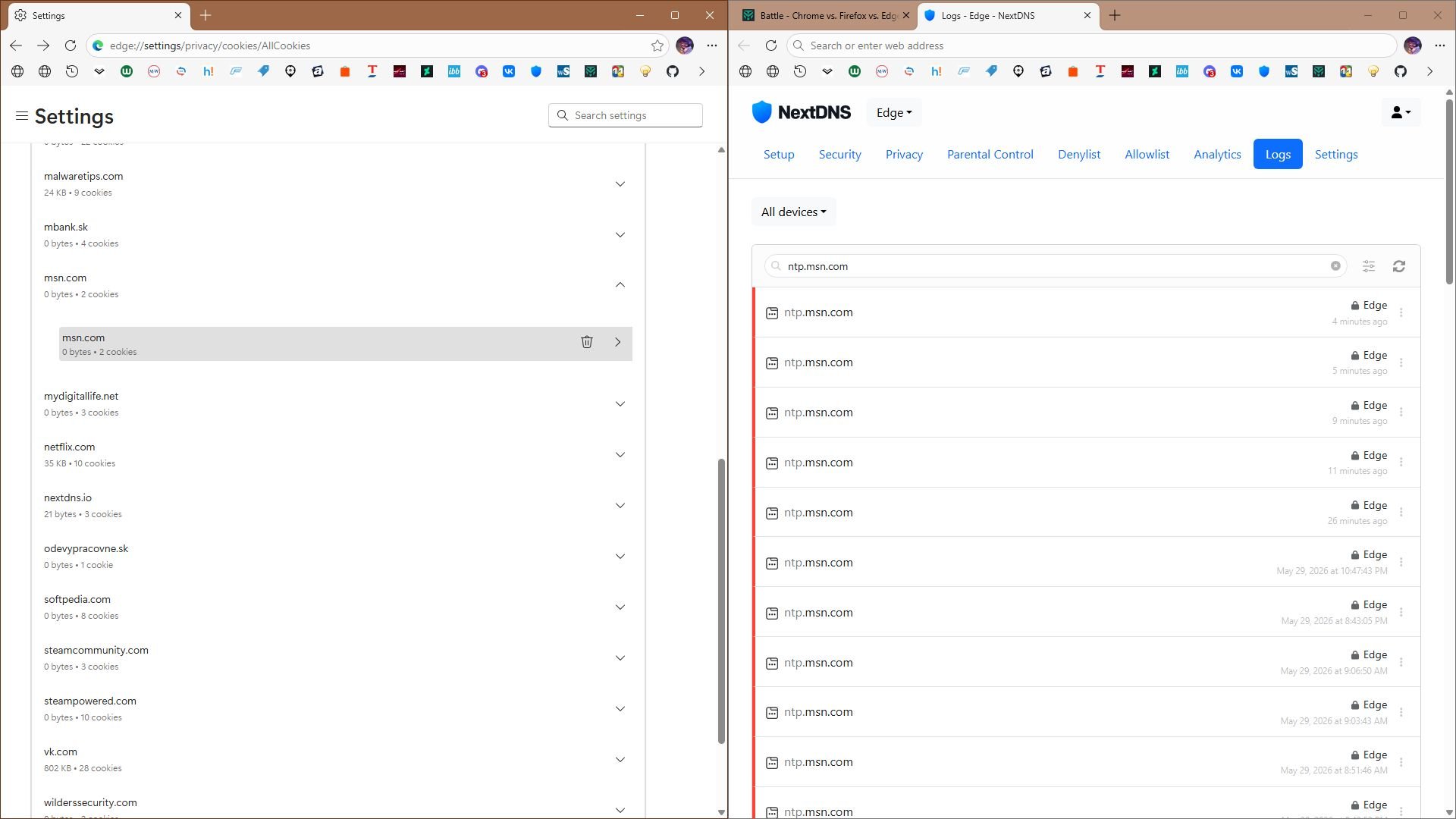Open options for the 10:47:43 PM log entry
1456x819 pixels.
(x=1401, y=563)
